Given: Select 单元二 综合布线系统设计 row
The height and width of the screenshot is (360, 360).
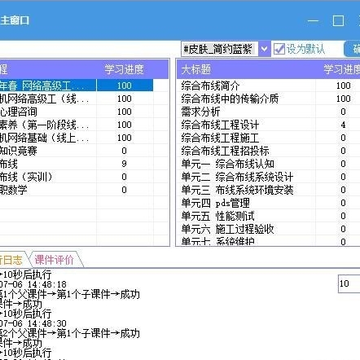Looking at the screenshot, I should tap(269, 177).
